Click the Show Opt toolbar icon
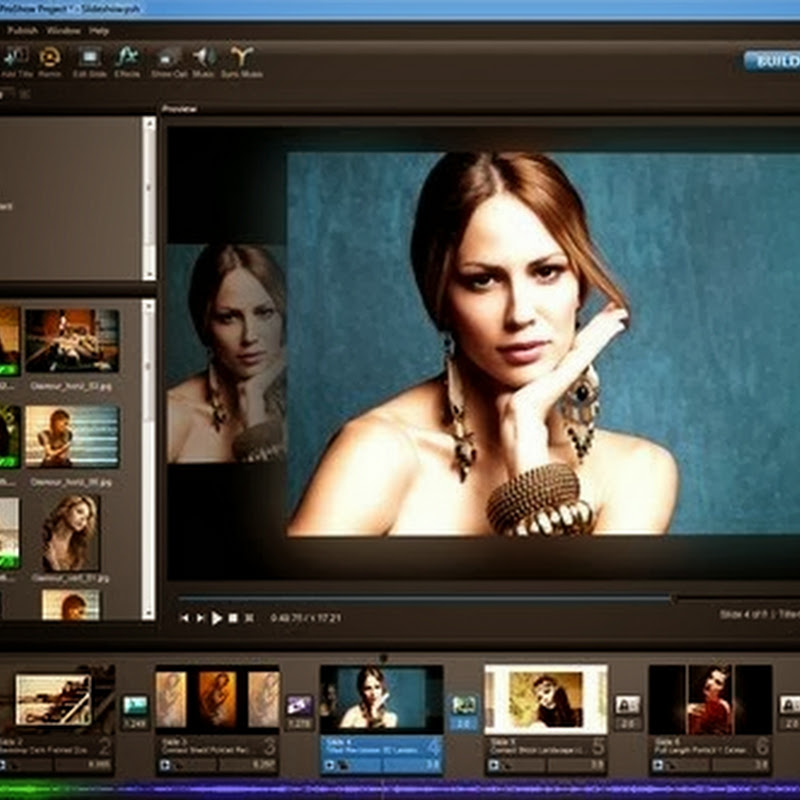Screen dimensions: 800x800 pos(168,59)
